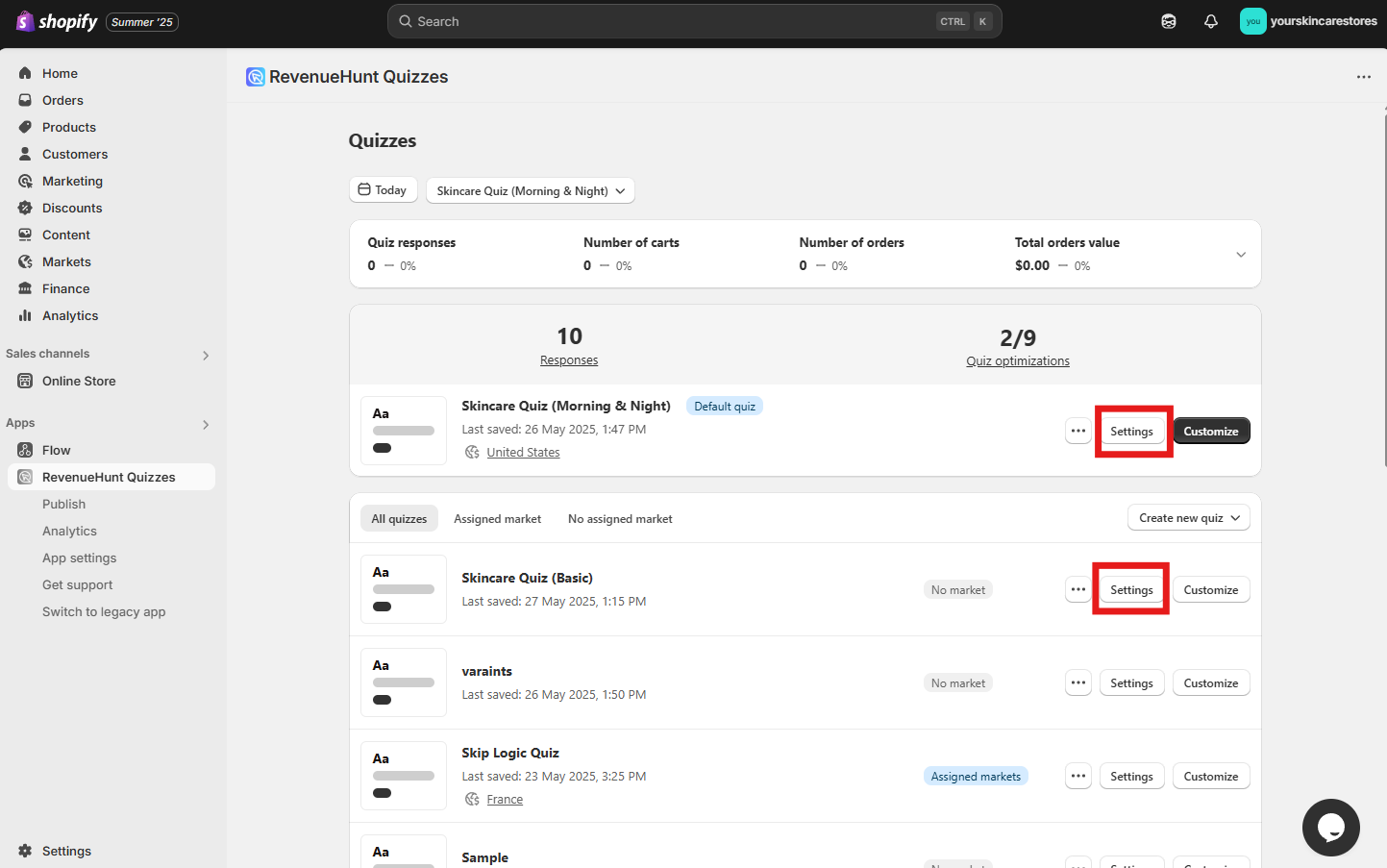Open Orders in the sidebar

coord(62,100)
